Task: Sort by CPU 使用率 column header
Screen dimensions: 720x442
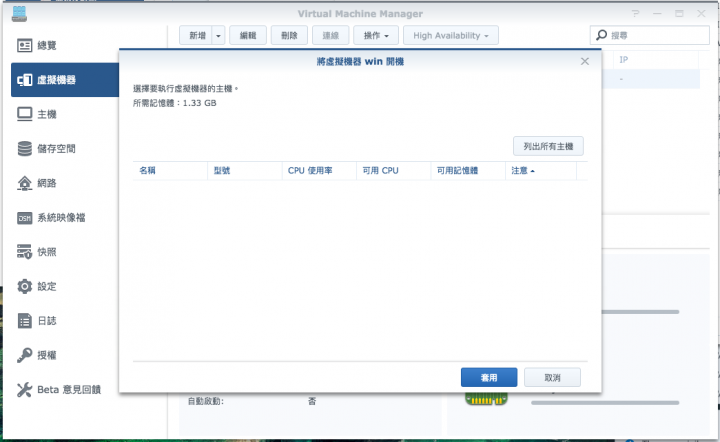Action: click(319, 171)
